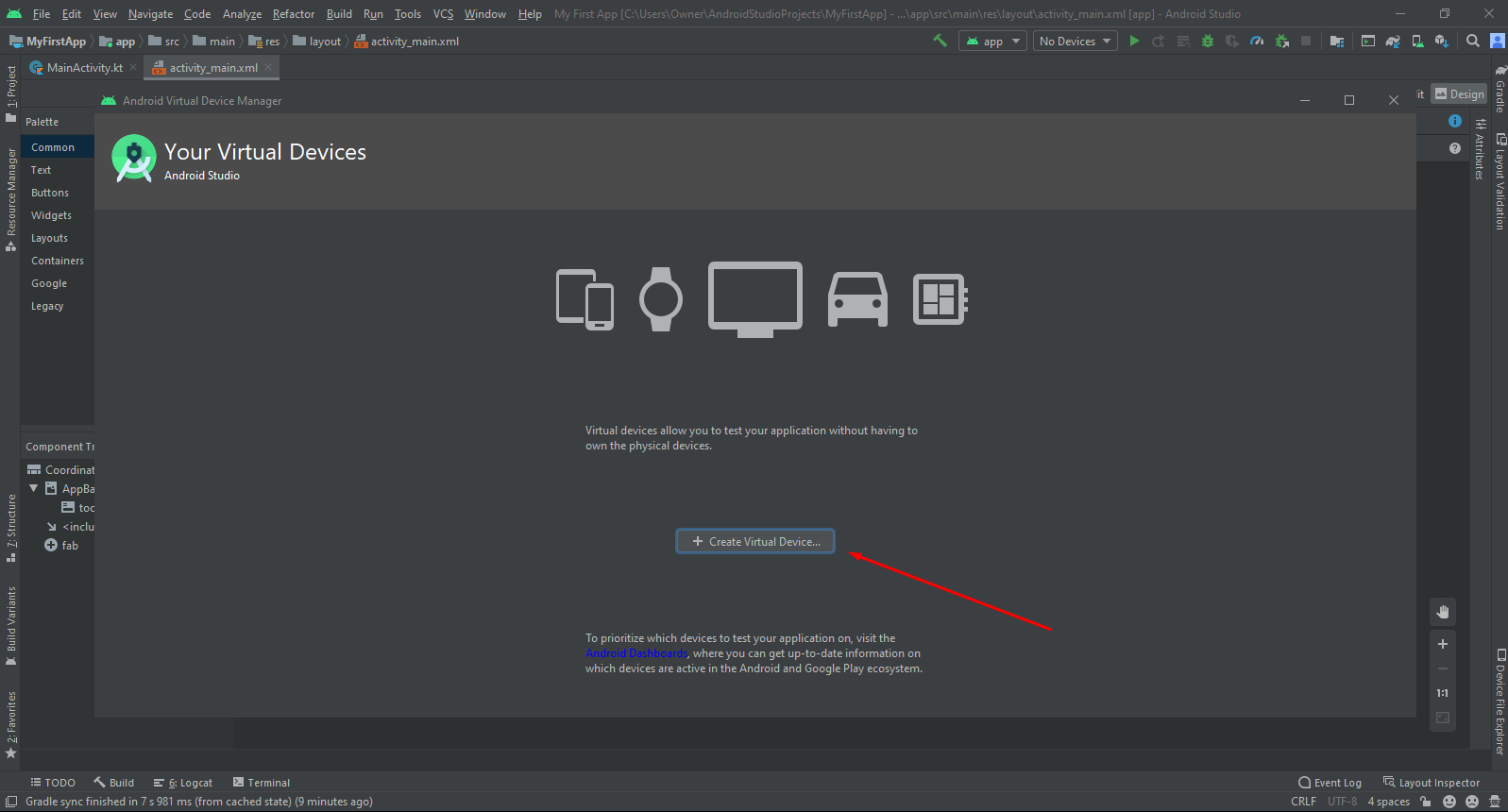The height and width of the screenshot is (812, 1508).
Task: Click the green Debug app bug icon
Action: pos(1208,41)
